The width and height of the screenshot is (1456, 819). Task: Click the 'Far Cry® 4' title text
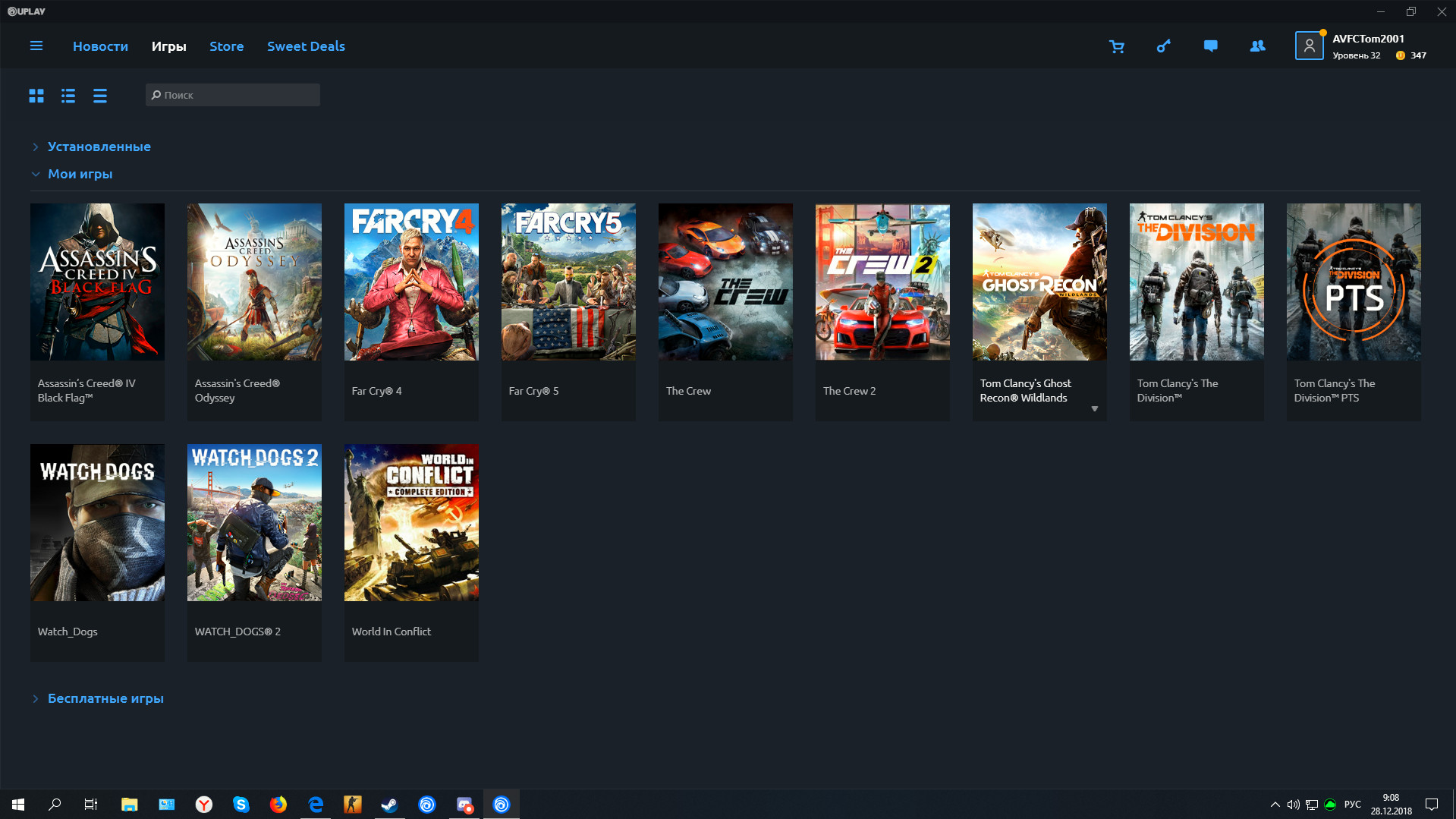point(376,391)
